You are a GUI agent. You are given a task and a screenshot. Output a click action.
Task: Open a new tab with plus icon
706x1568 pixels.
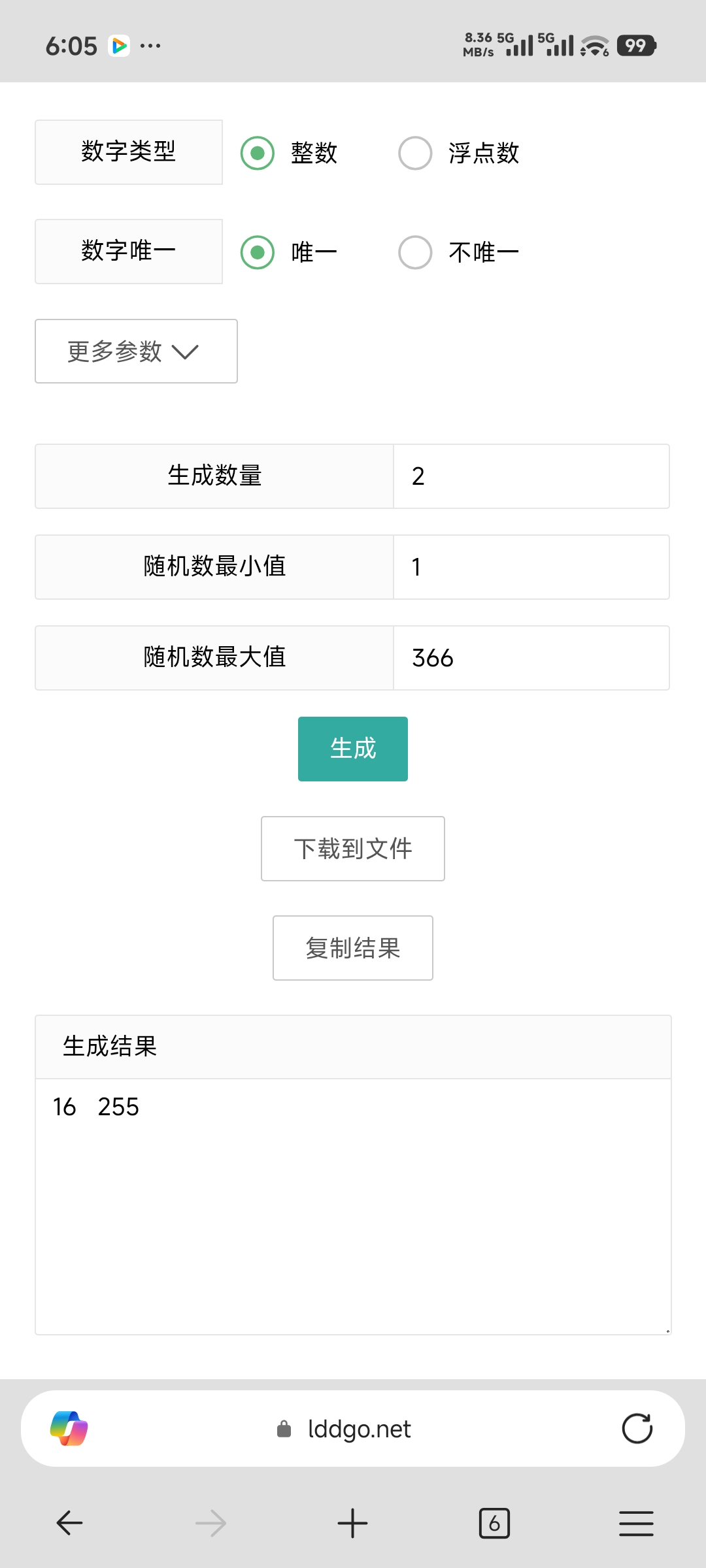352,1524
